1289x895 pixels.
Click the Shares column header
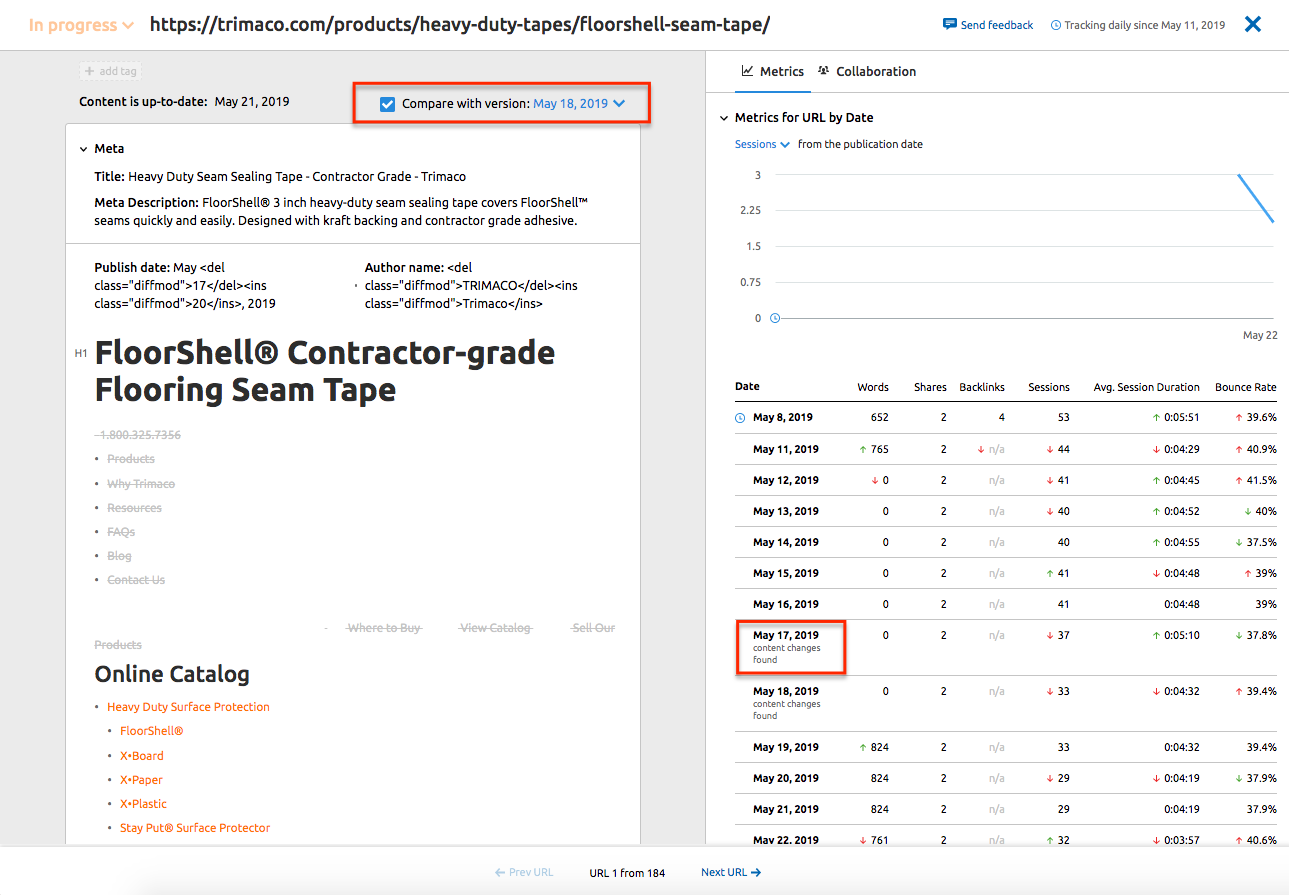(x=930, y=387)
